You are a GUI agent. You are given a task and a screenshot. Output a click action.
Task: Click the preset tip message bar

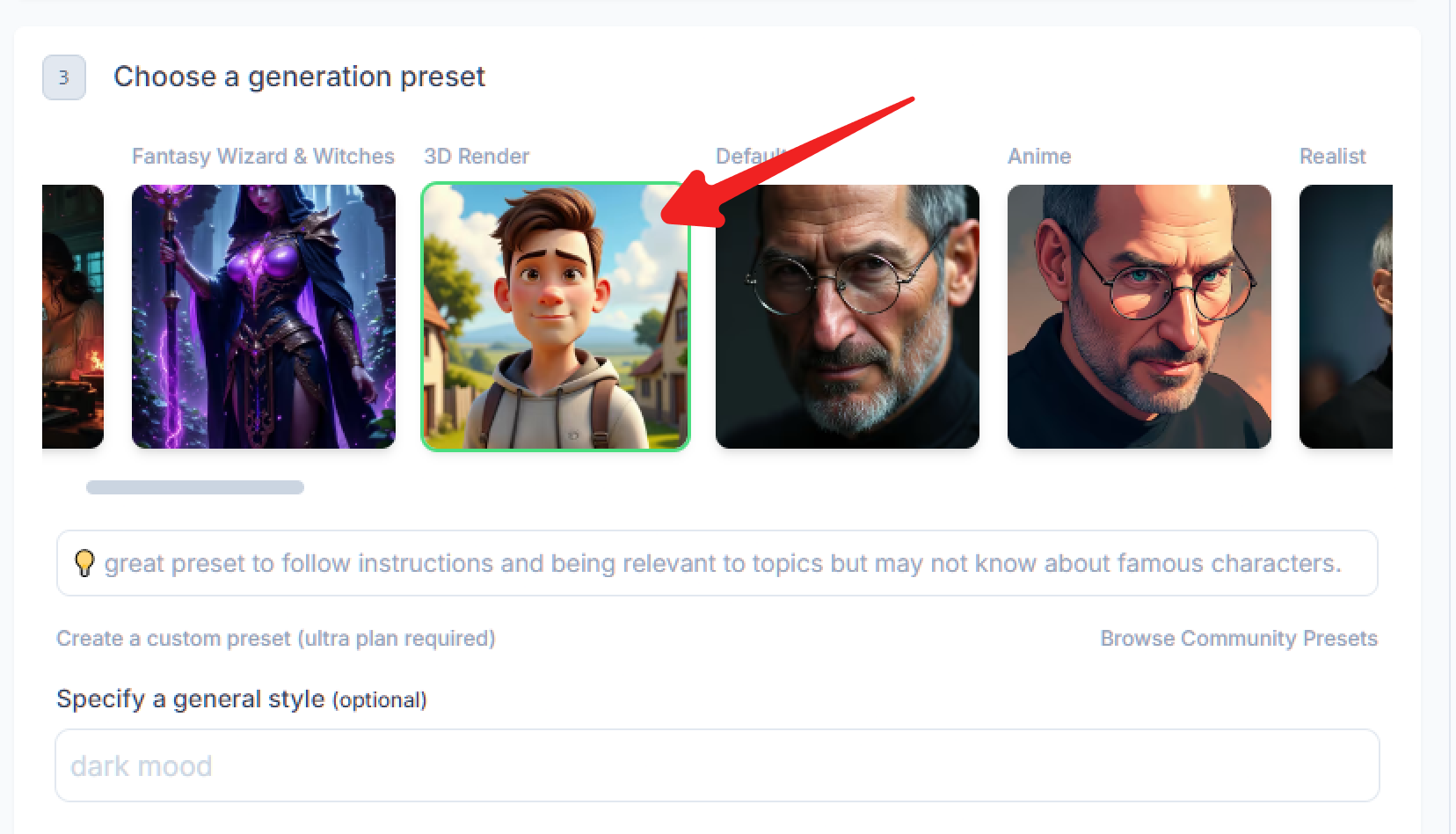click(x=717, y=563)
